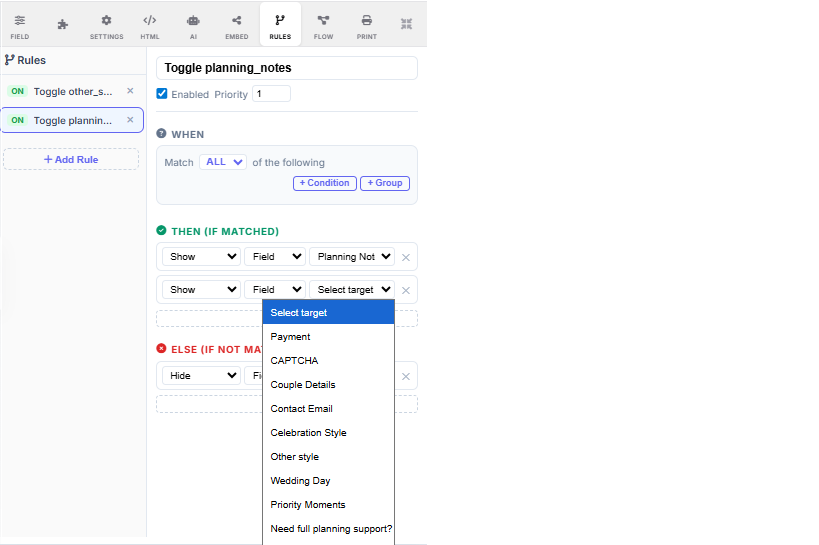Click the WHEN help question icon

coord(161,134)
